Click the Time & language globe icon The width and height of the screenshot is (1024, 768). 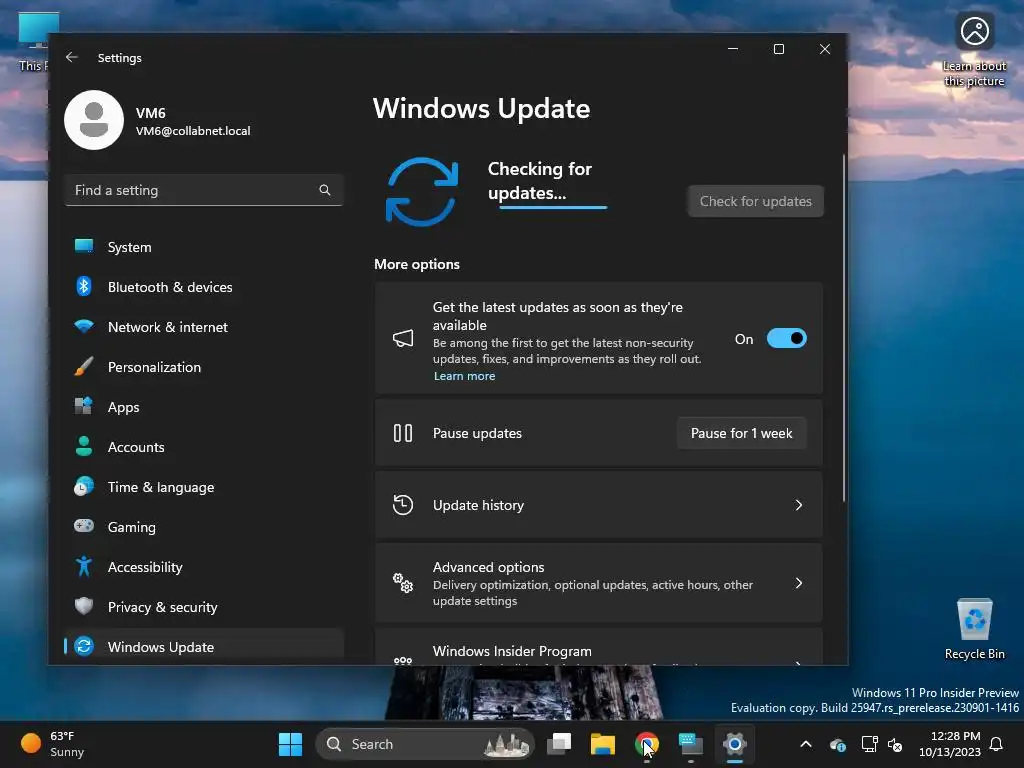point(84,487)
